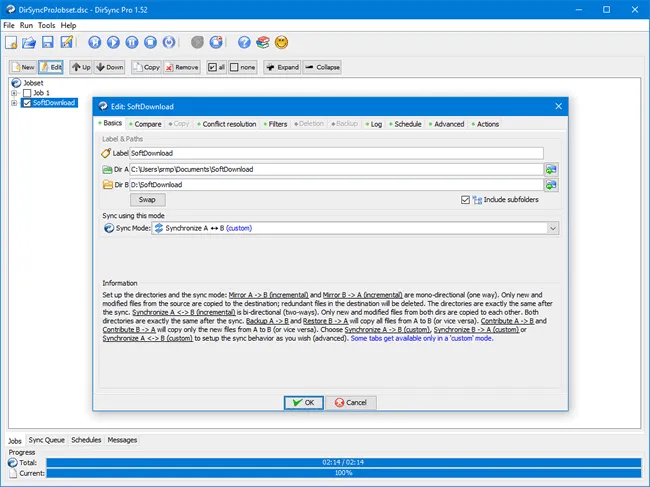Switch to the Conflict resolution tab
Image resolution: width=650 pixels, height=487 pixels.
pos(227,124)
